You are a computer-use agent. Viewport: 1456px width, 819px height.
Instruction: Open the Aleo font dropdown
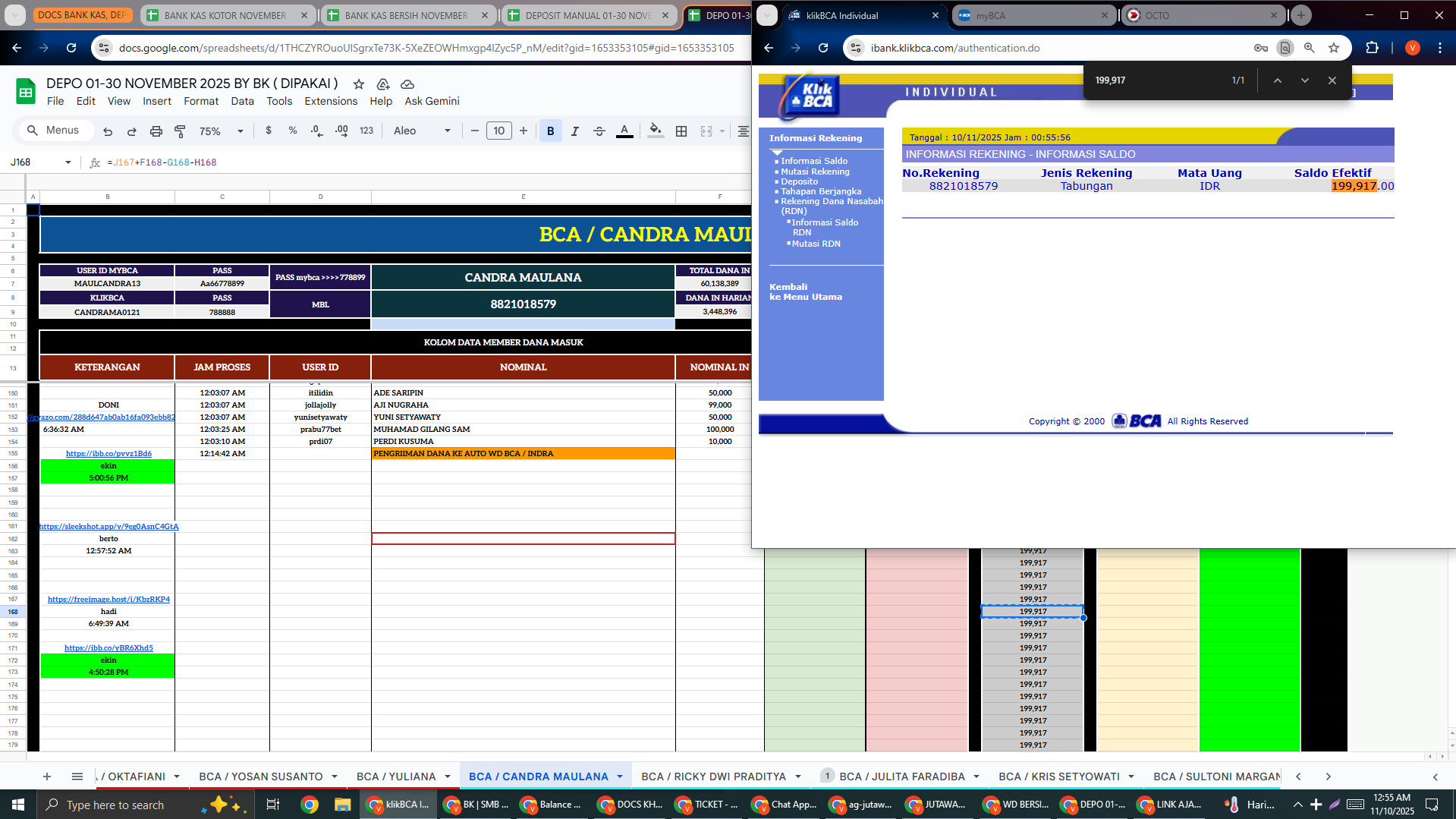(x=422, y=131)
